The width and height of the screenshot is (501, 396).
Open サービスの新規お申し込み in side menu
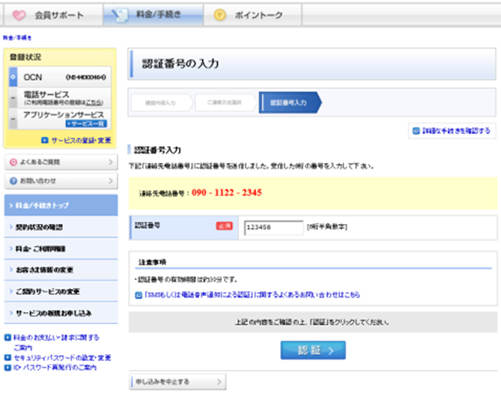(61, 313)
